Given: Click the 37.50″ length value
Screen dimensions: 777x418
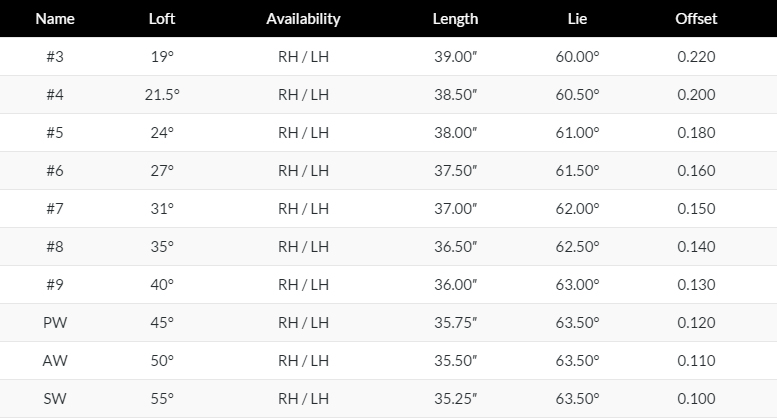Looking at the screenshot, I should 455,171.
